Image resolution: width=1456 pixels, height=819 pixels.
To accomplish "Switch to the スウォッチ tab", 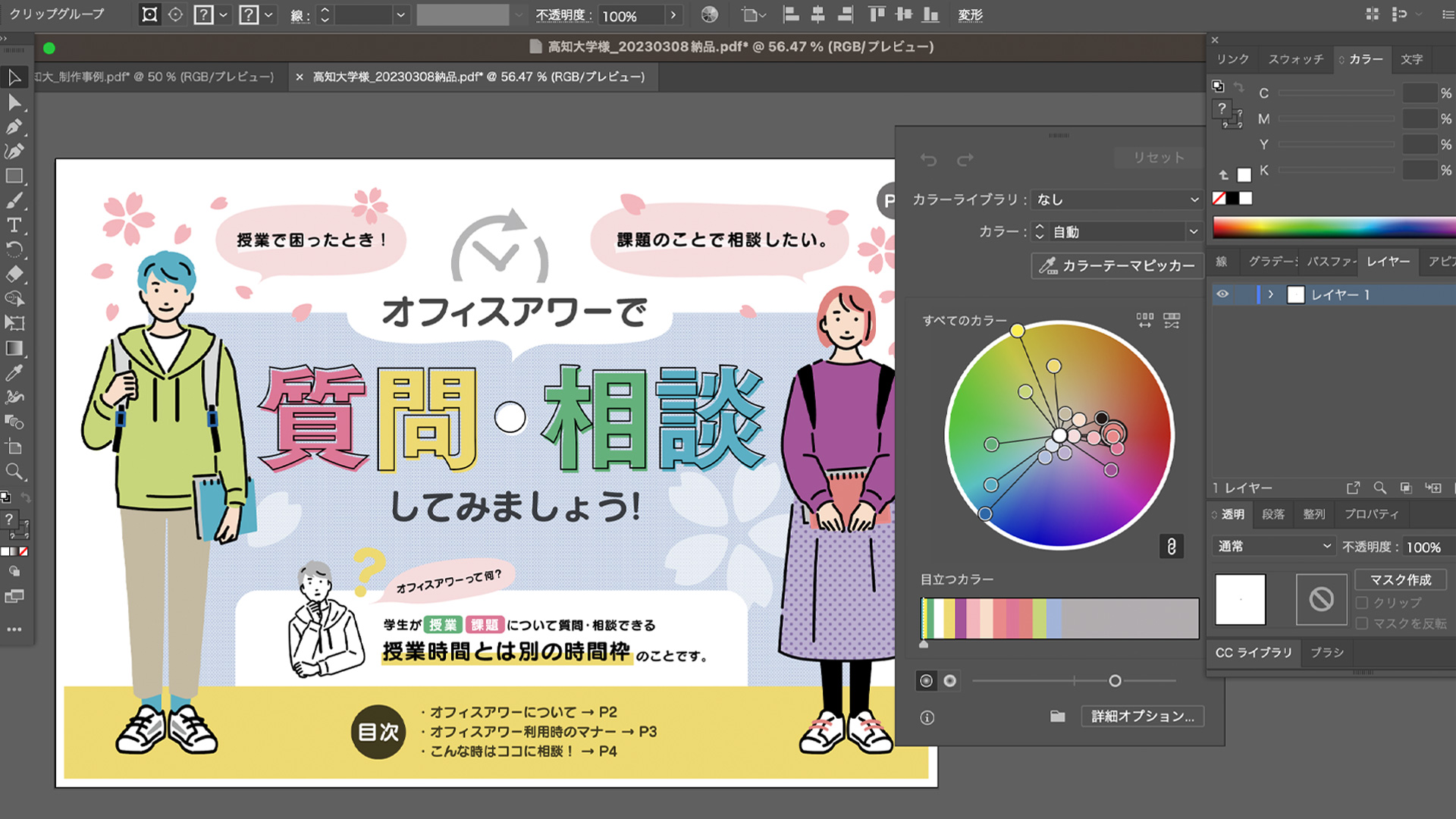I will (1296, 59).
